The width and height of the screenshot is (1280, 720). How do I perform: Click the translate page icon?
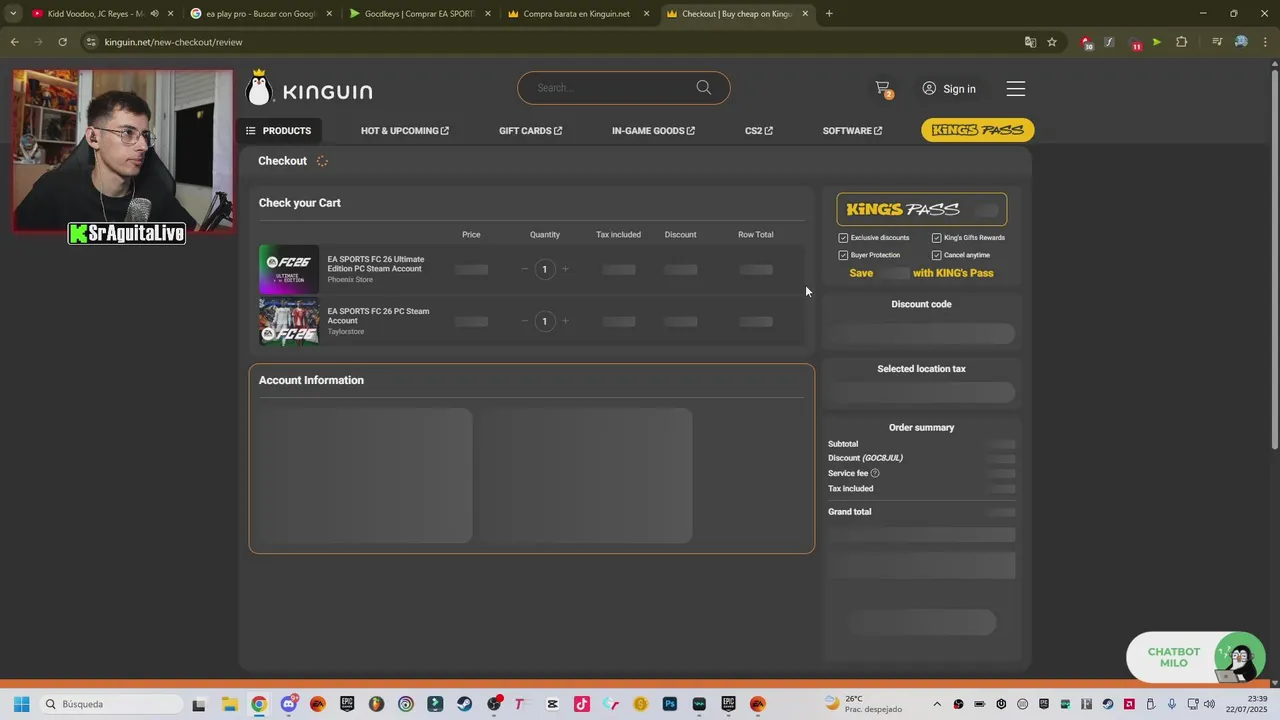1030,42
